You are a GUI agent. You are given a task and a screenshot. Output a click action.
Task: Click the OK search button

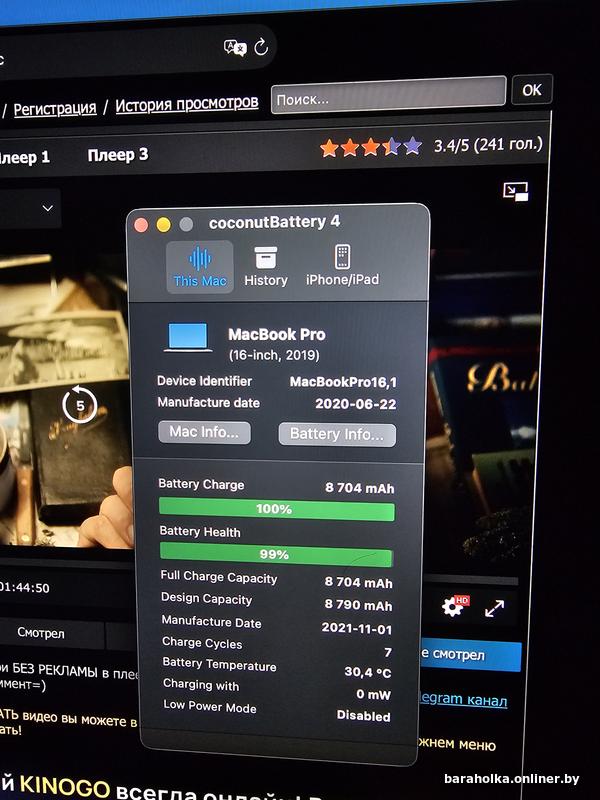point(532,90)
